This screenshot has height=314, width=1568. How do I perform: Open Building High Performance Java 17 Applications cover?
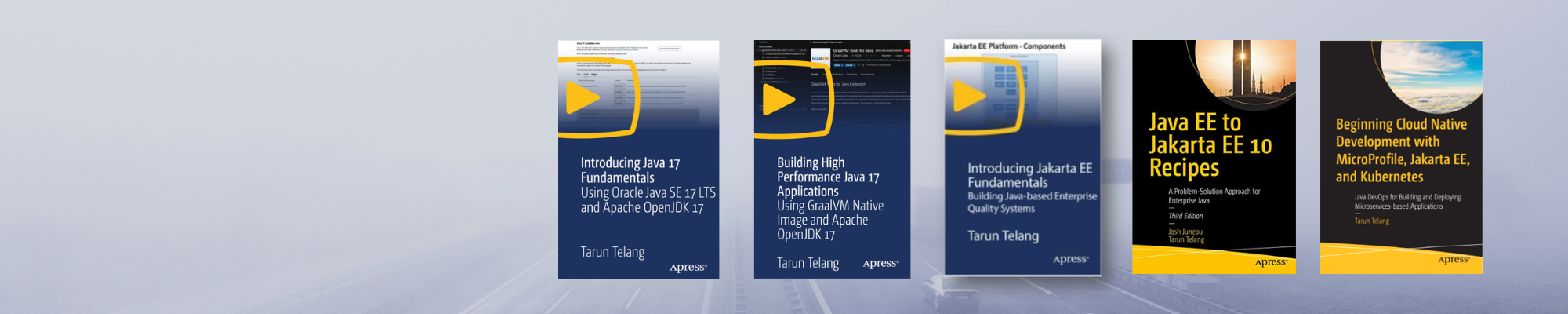[832, 159]
